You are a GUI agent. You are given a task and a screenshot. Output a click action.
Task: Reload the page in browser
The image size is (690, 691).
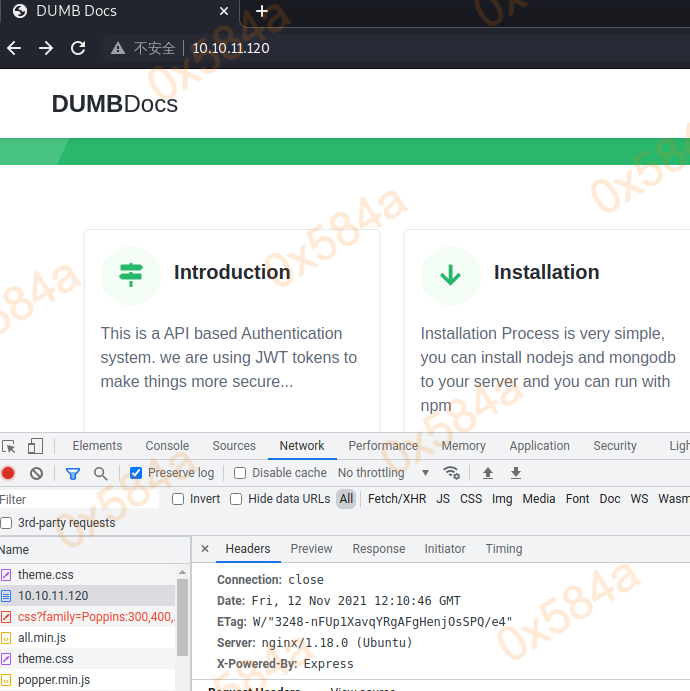[x=78, y=48]
